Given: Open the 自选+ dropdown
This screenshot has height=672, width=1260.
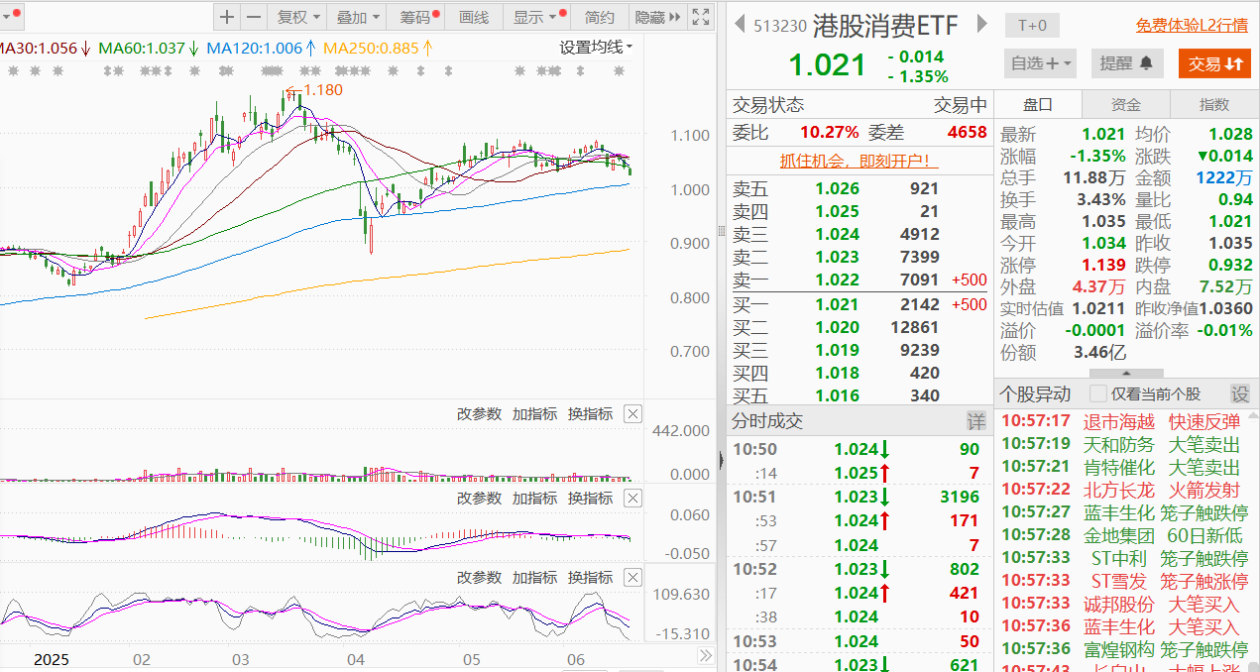Looking at the screenshot, I should click(1040, 63).
